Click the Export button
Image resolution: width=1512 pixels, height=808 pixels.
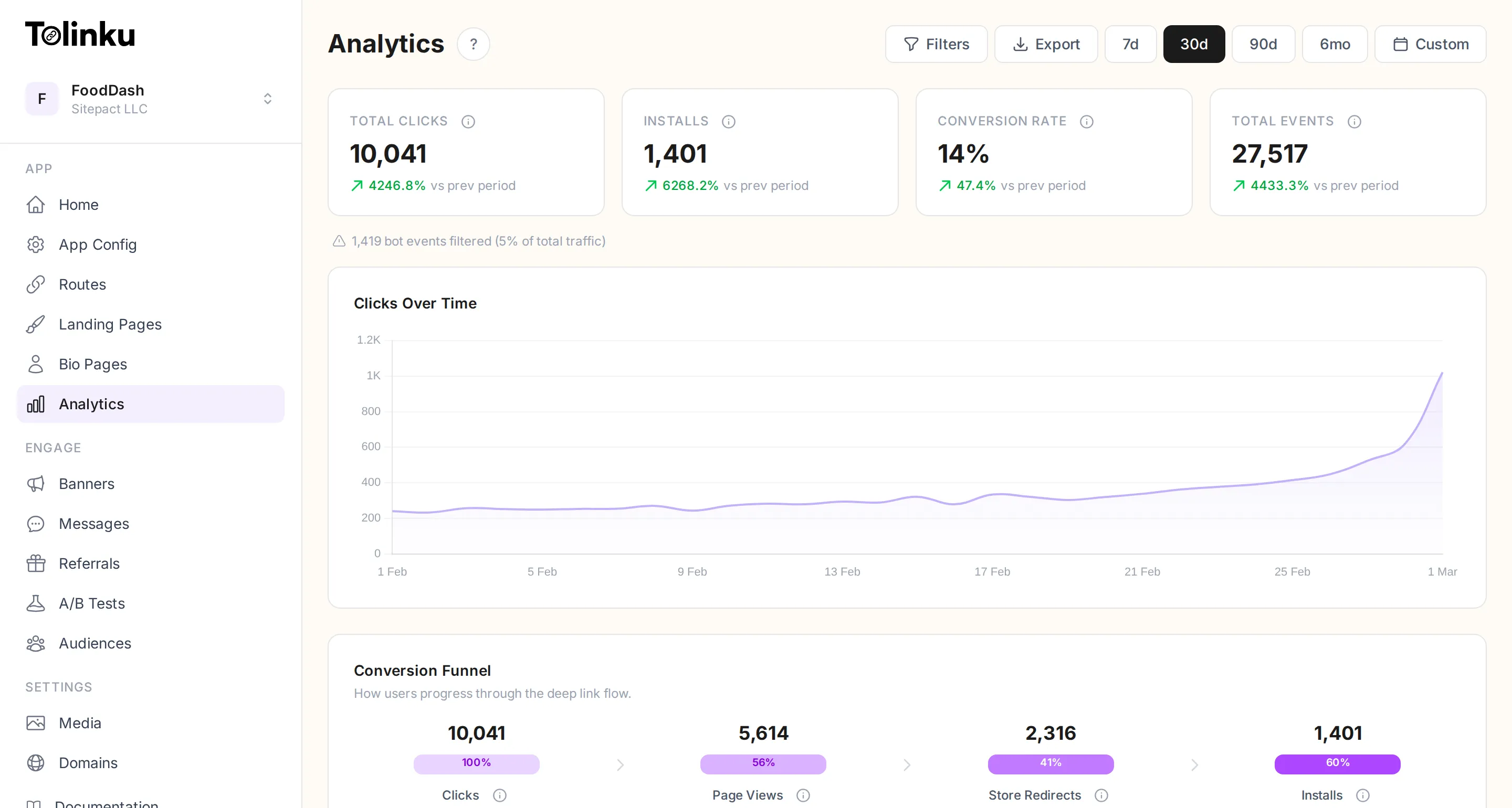pyautogui.click(x=1046, y=44)
